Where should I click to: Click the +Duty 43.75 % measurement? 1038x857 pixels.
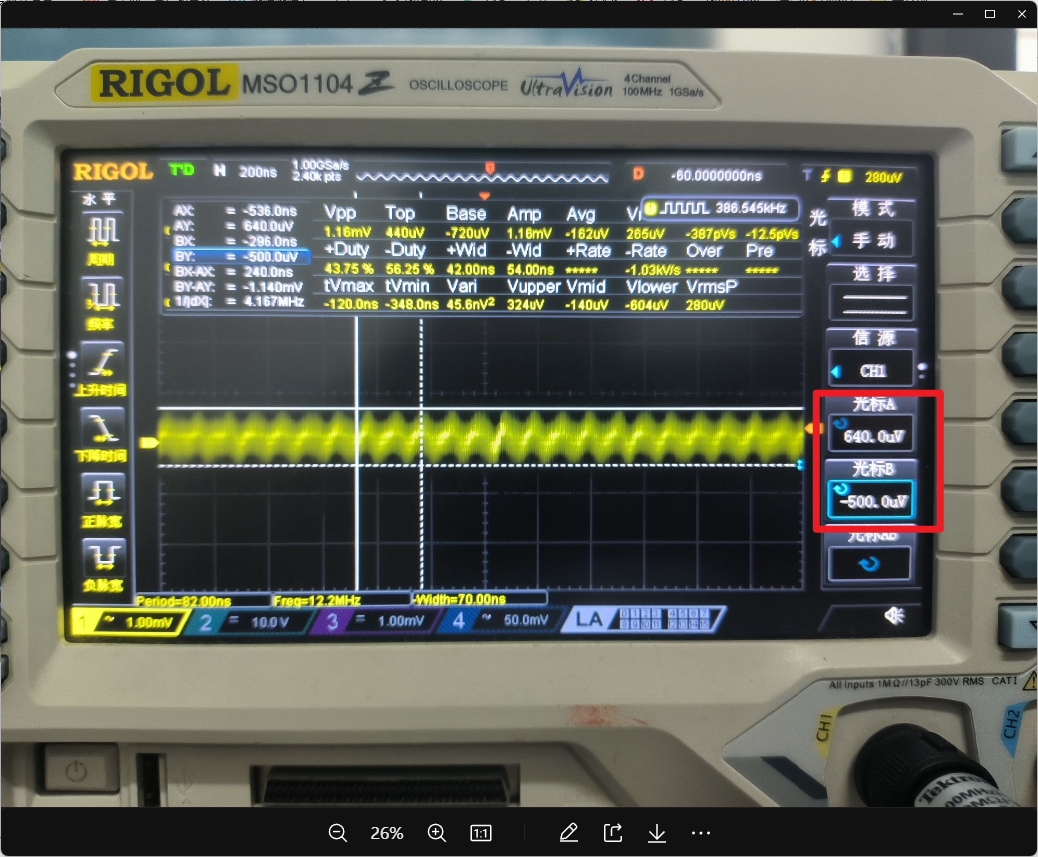348,259
